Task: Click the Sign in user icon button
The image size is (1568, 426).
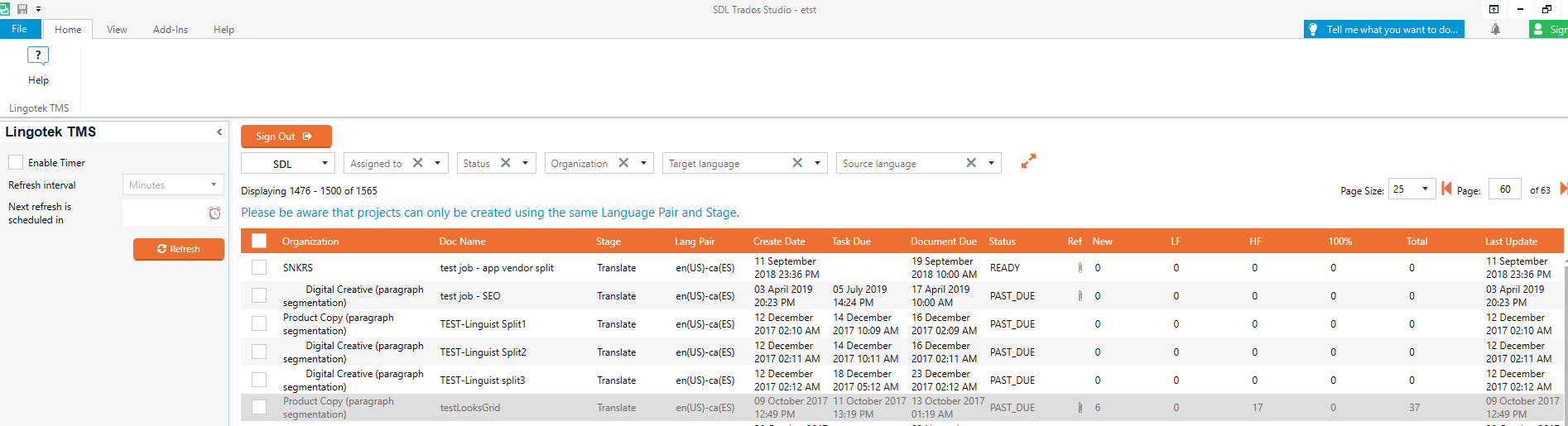Action: [x=1548, y=29]
